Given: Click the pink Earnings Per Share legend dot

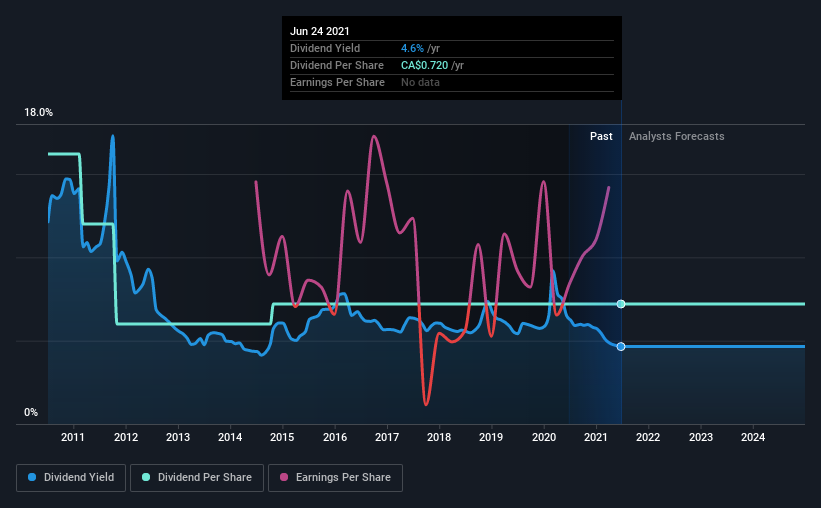Looking at the screenshot, I should 284,477.
